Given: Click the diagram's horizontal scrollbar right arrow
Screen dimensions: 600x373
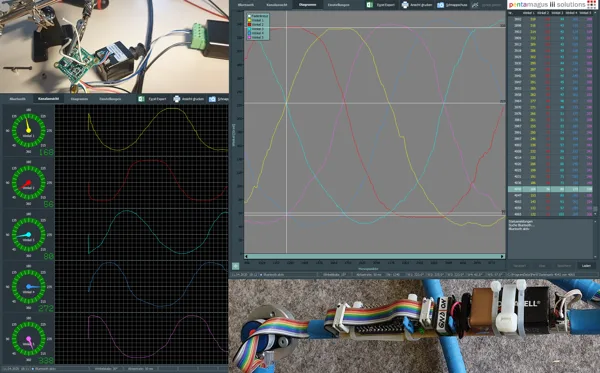Looking at the screenshot, I should coord(503,256).
